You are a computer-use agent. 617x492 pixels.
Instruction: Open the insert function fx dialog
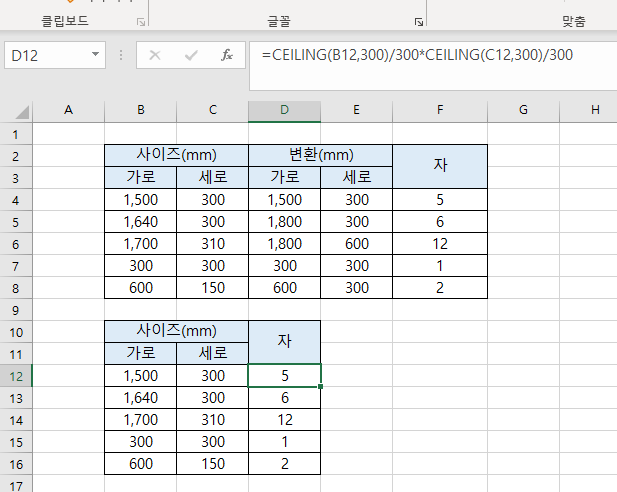pyautogui.click(x=227, y=55)
